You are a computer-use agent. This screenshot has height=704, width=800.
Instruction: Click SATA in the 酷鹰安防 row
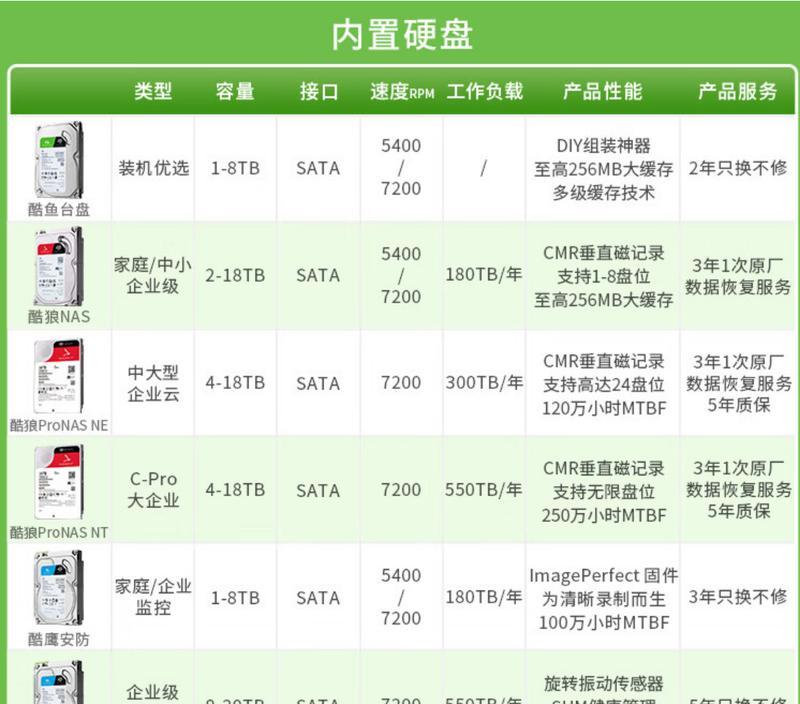click(318, 598)
